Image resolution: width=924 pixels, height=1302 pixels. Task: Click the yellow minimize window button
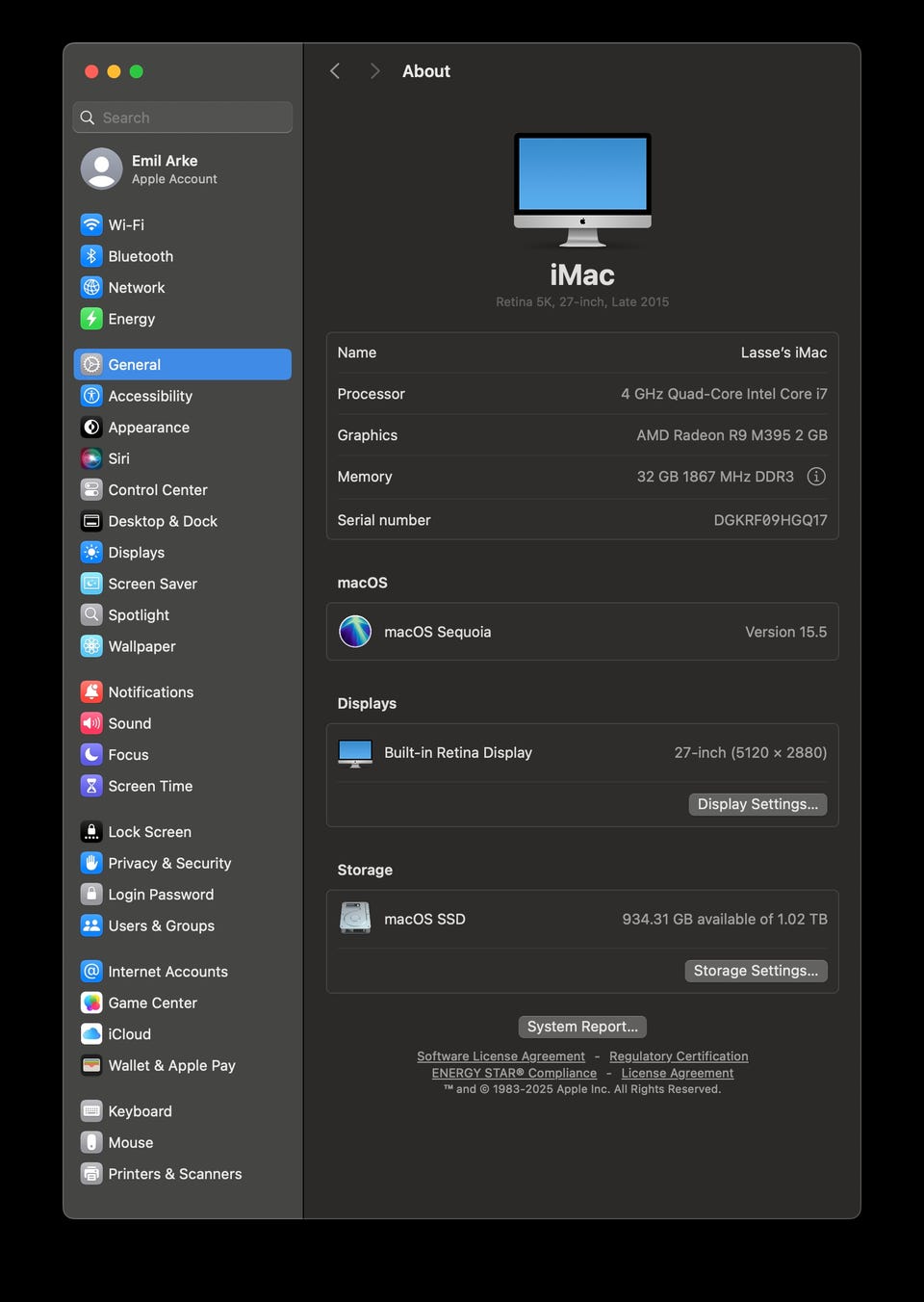tap(114, 71)
